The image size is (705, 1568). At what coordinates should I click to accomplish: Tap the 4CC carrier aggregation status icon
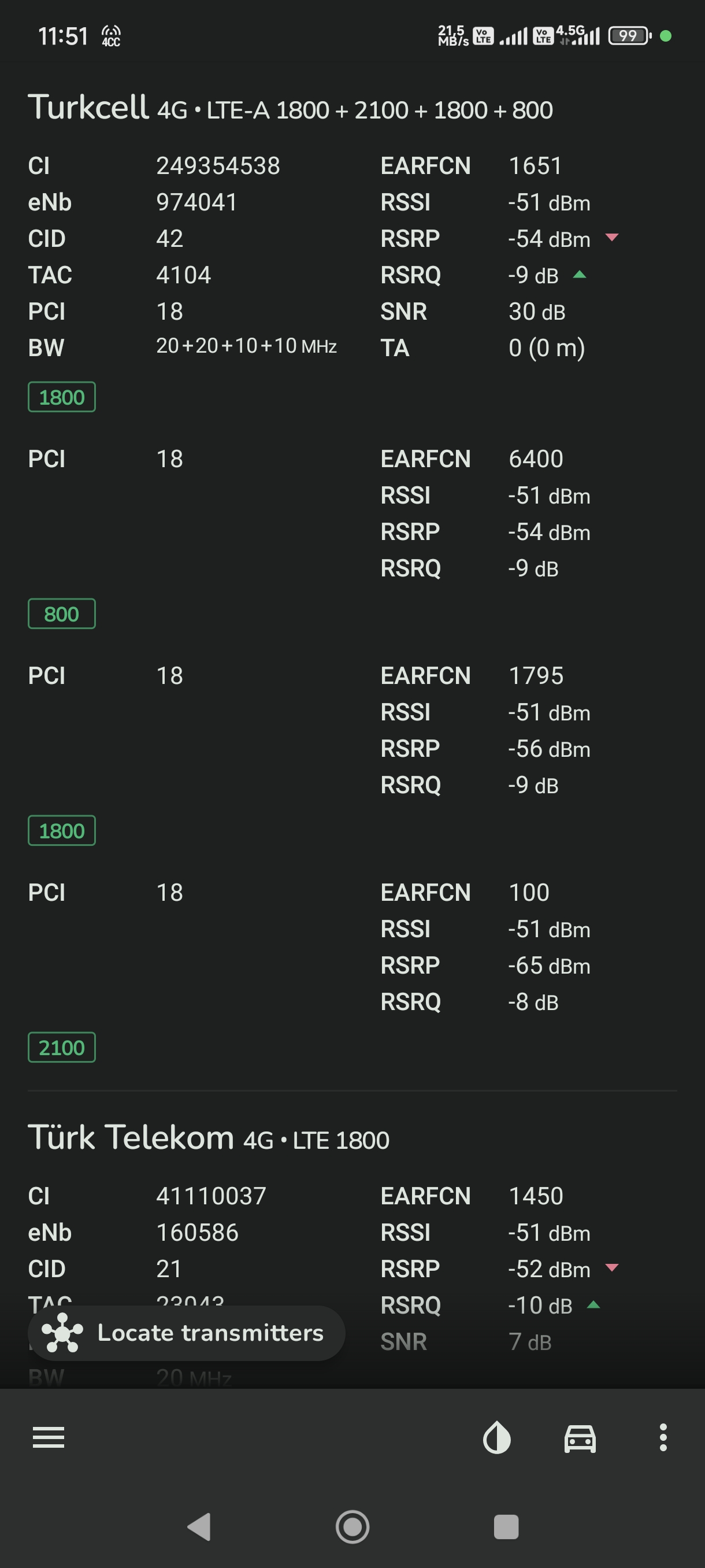pyautogui.click(x=112, y=36)
